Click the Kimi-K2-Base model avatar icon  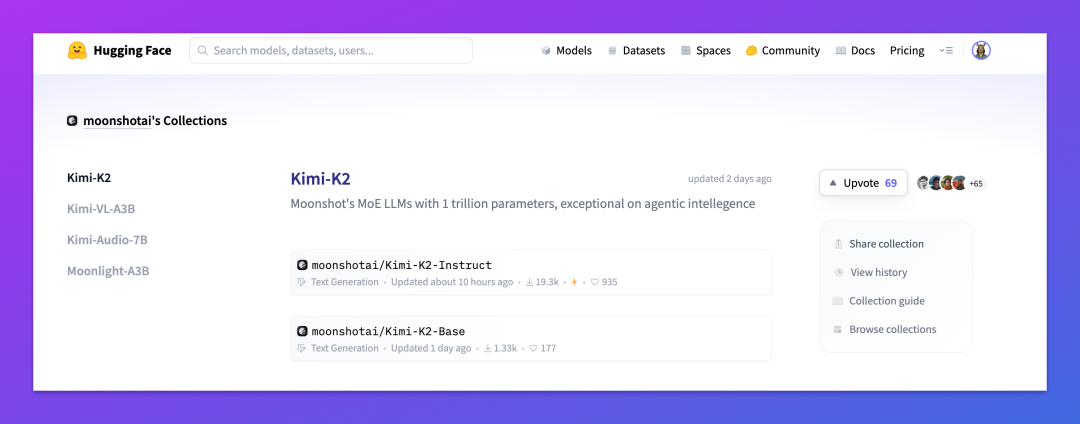click(302, 331)
